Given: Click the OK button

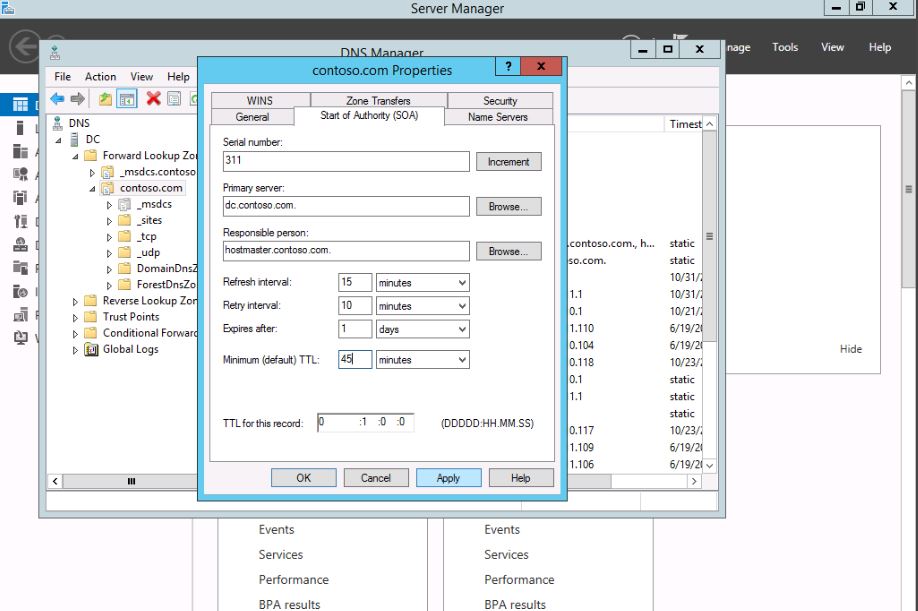Looking at the screenshot, I should tap(303, 478).
